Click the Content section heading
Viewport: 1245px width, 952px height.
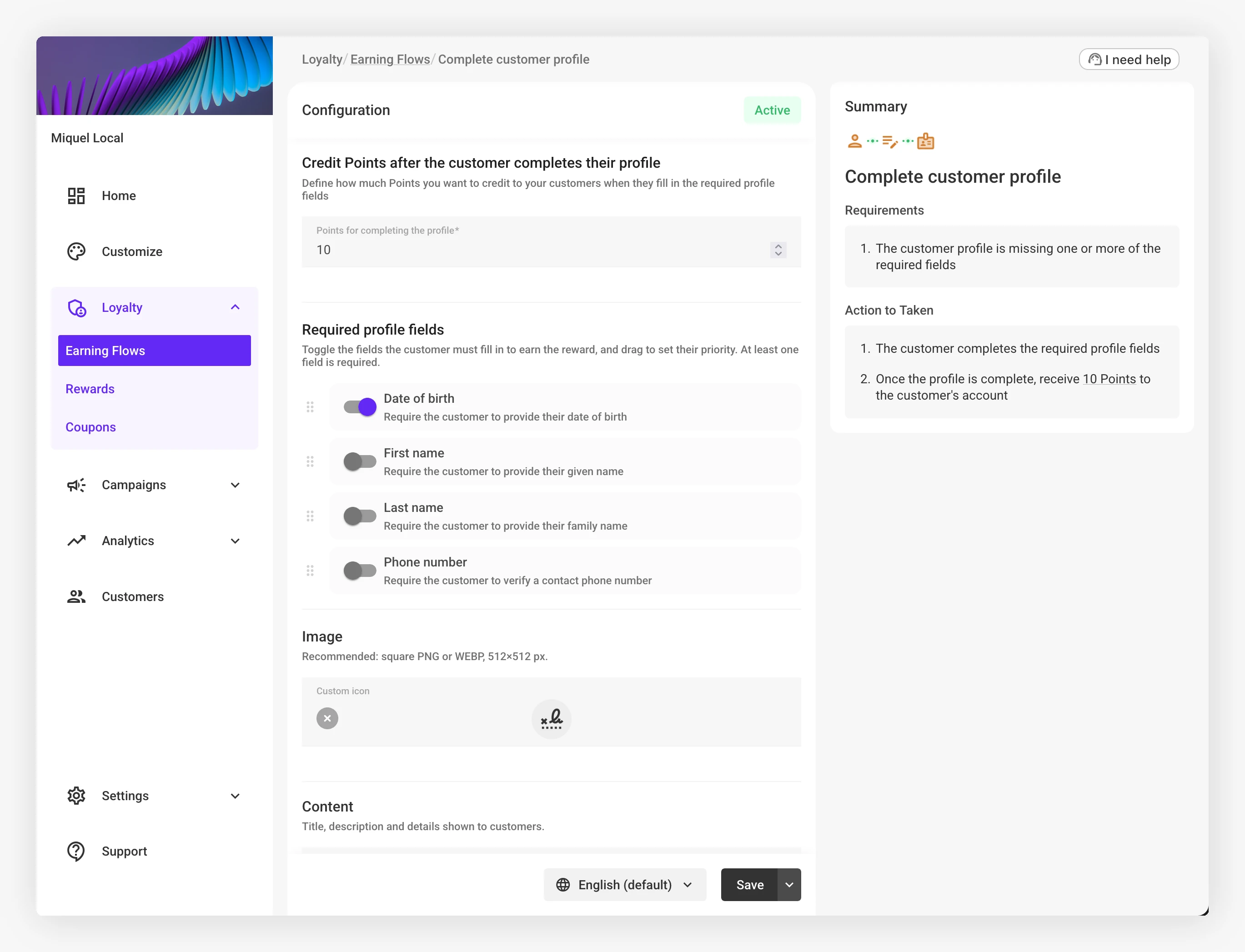(327, 807)
